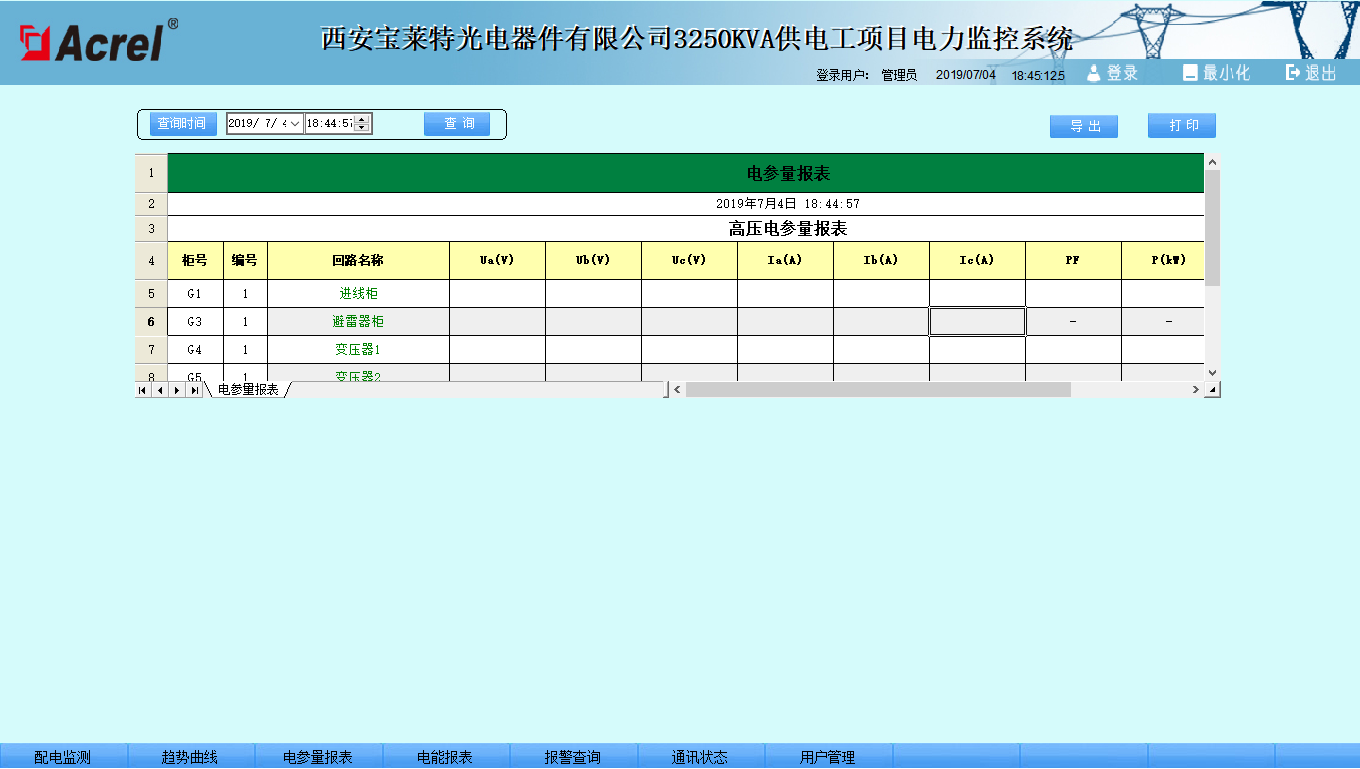Click the table's scroll right arrow
Screen dimensions: 1360x769
coord(1195,390)
